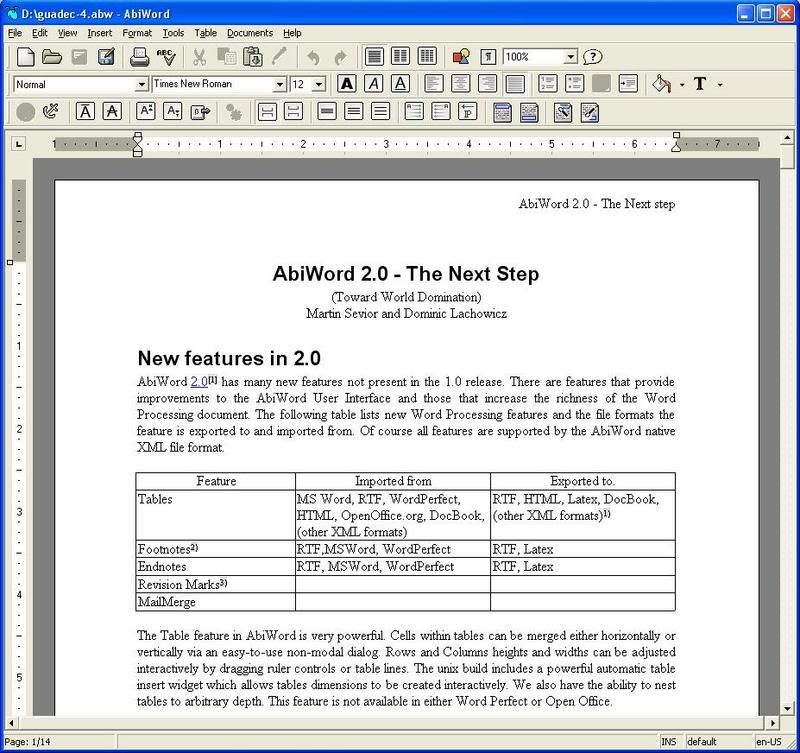Toggle overline text formatting
800x753 pixels.
tap(85, 111)
